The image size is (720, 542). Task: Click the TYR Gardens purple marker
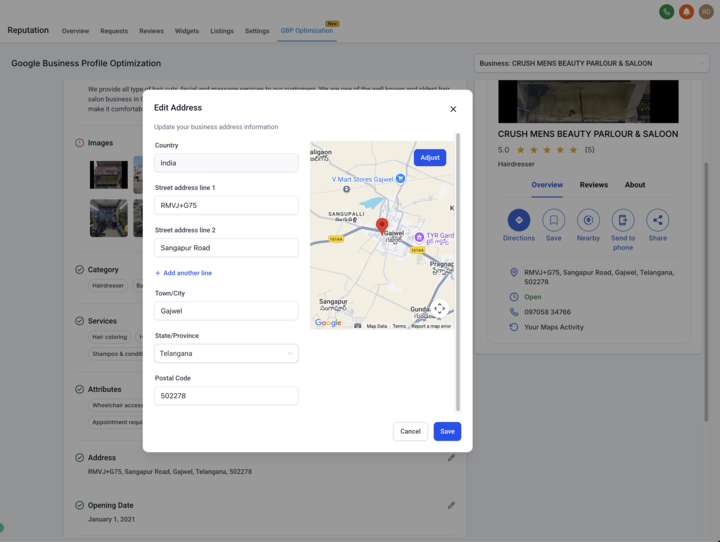419,237
